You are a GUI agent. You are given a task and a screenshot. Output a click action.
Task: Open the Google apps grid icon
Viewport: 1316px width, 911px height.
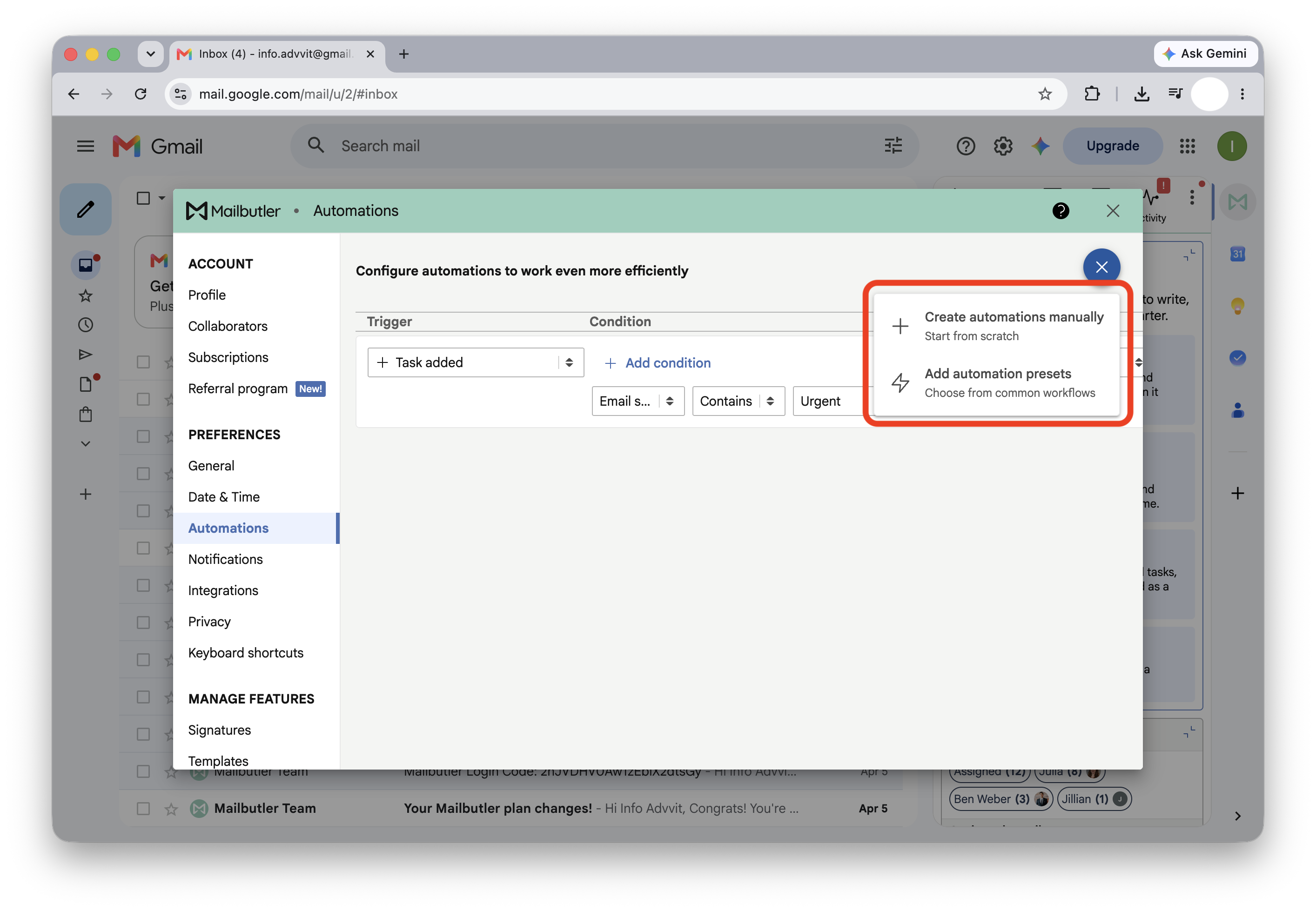[1187, 146]
